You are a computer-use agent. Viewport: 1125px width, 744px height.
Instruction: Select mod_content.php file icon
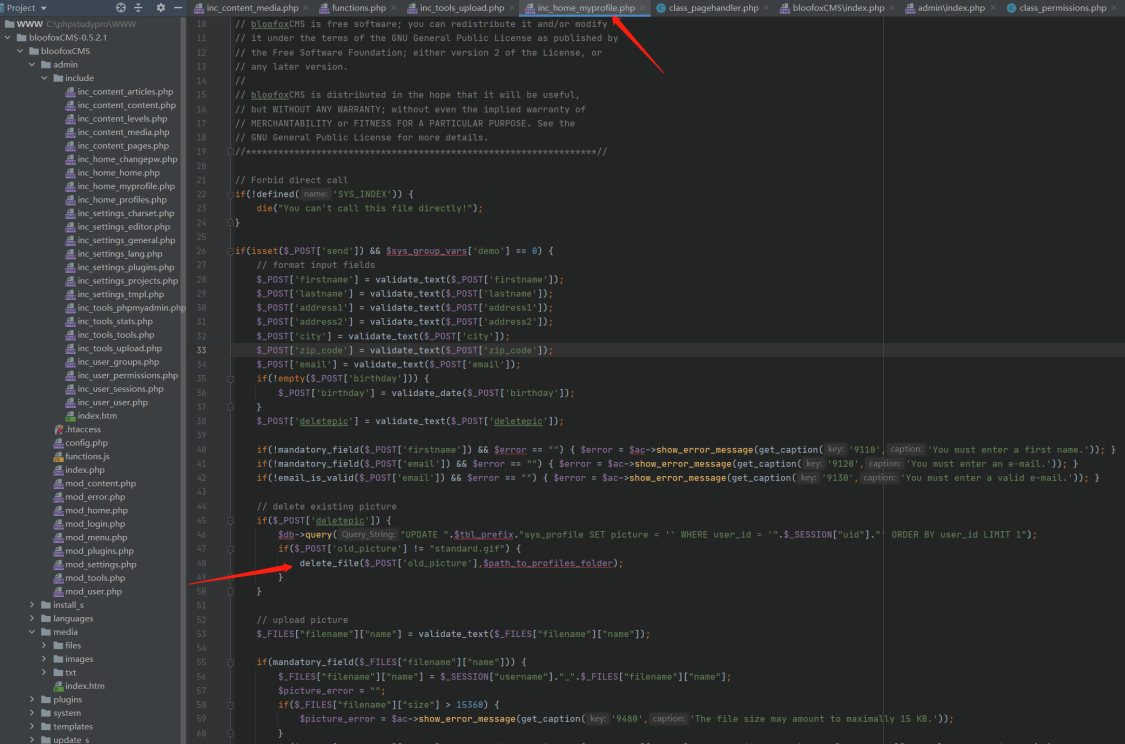tap(59, 484)
